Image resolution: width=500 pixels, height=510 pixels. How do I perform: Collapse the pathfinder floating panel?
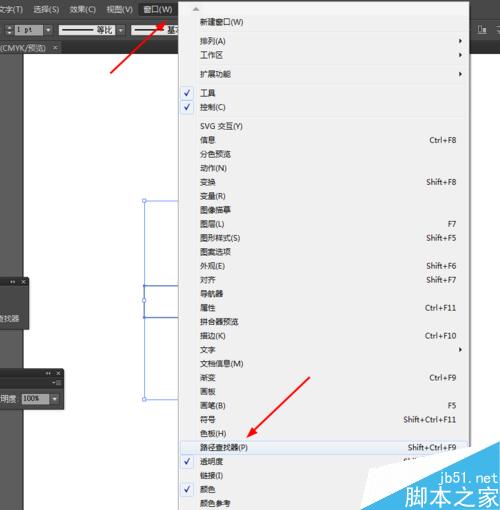click(x=13, y=282)
